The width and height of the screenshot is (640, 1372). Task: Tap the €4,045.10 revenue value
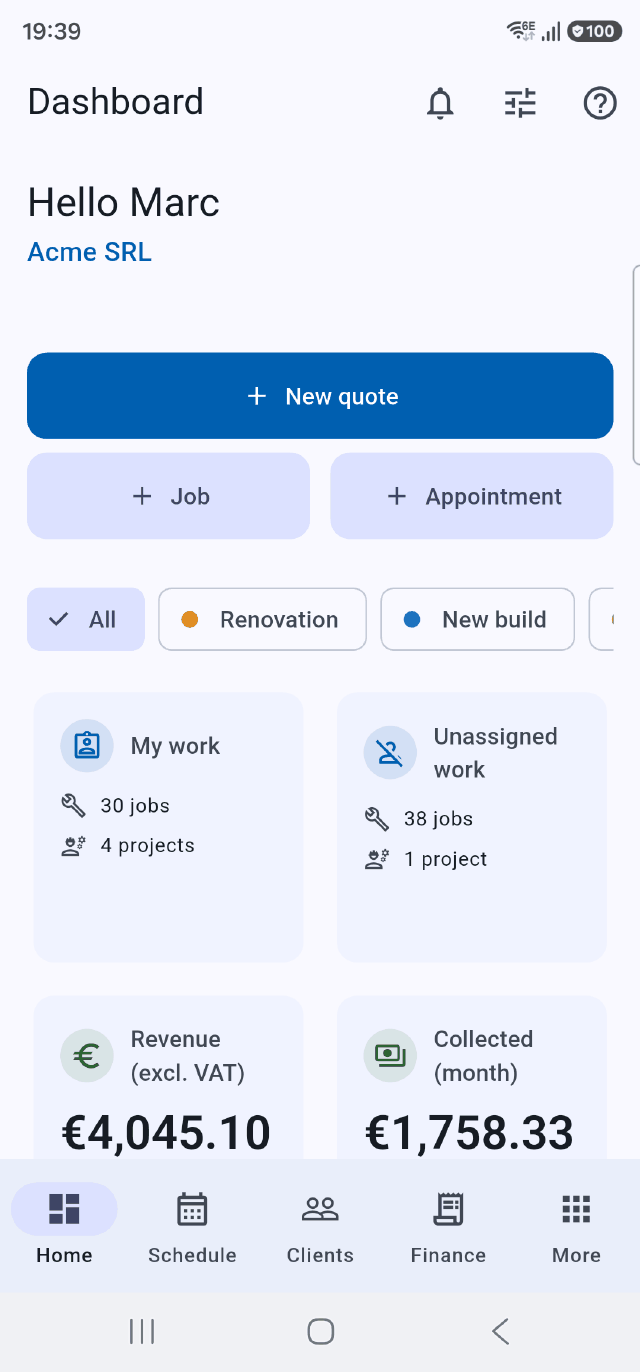tap(166, 1133)
